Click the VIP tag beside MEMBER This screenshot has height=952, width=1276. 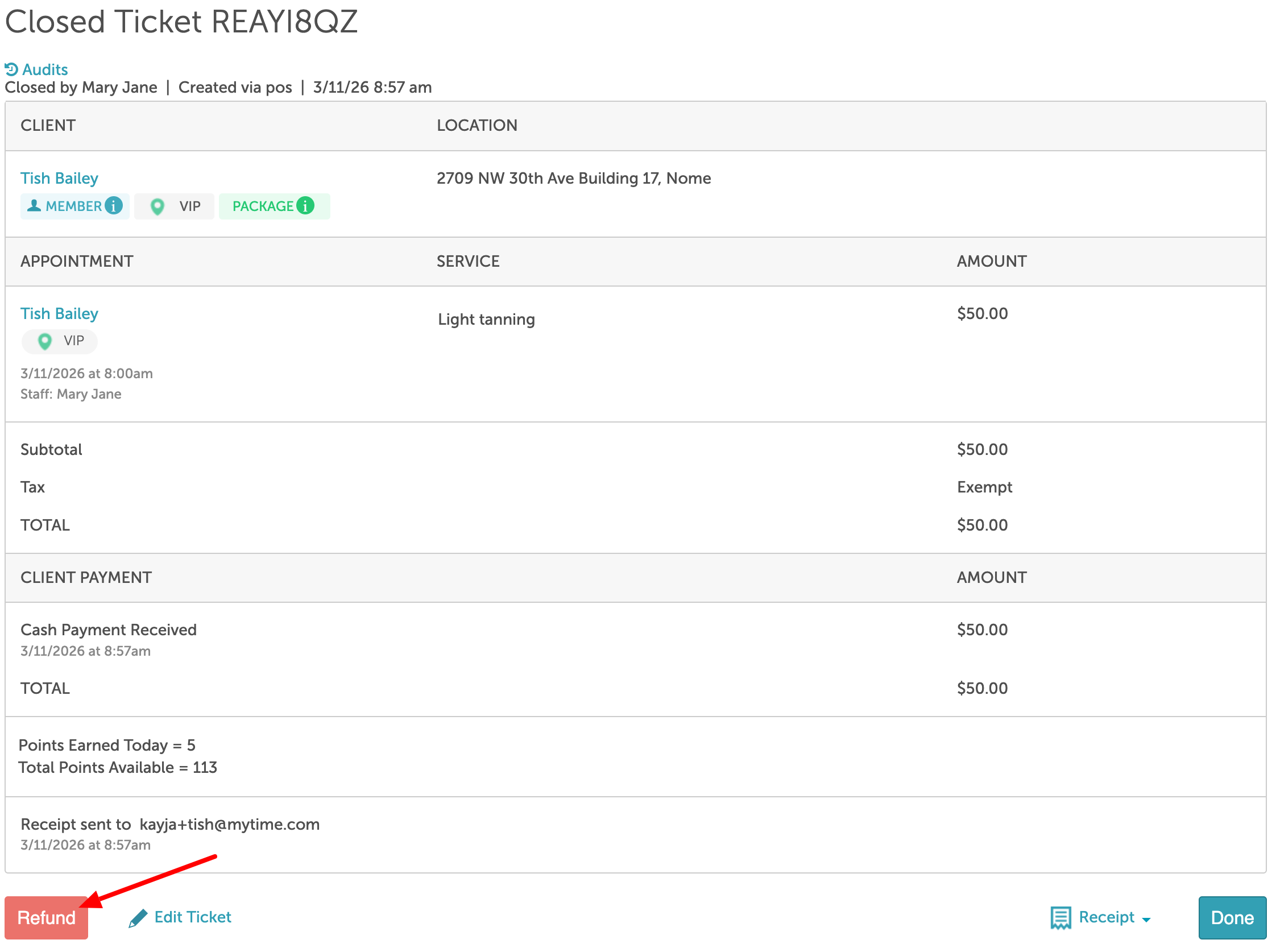click(x=189, y=206)
